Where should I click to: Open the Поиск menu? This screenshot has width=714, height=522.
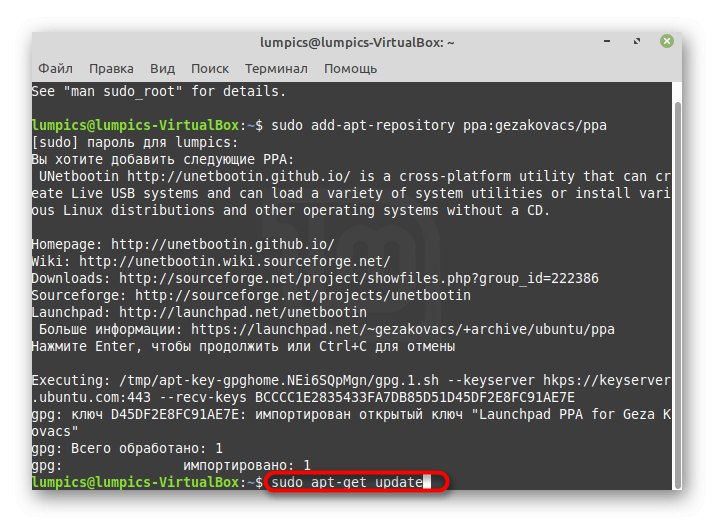coord(209,68)
